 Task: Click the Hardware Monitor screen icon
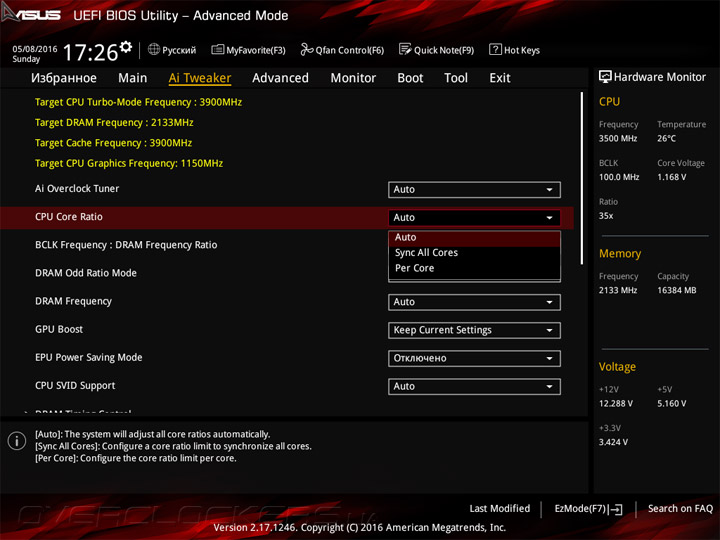tap(605, 77)
